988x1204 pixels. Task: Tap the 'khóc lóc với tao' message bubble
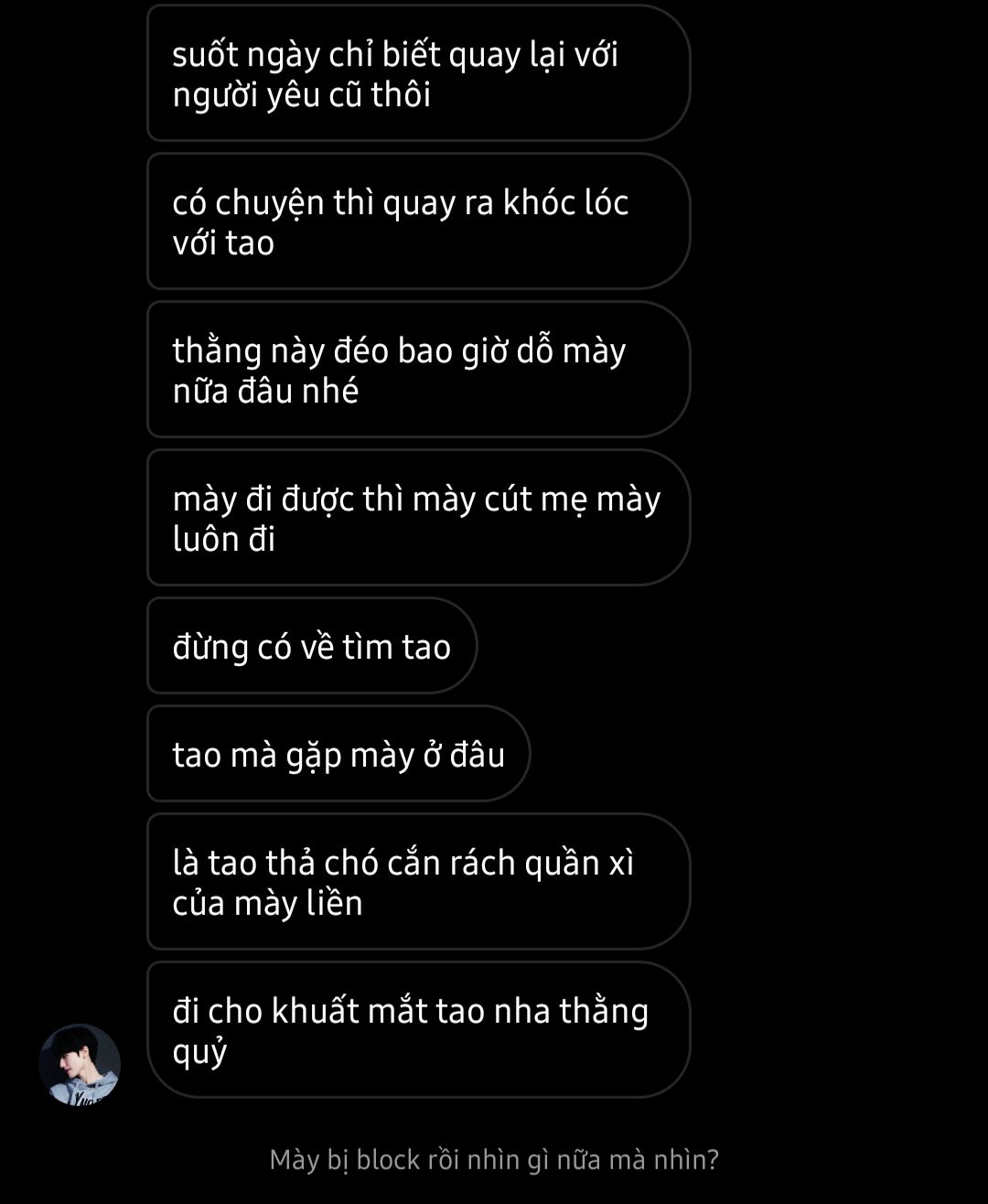[418, 221]
